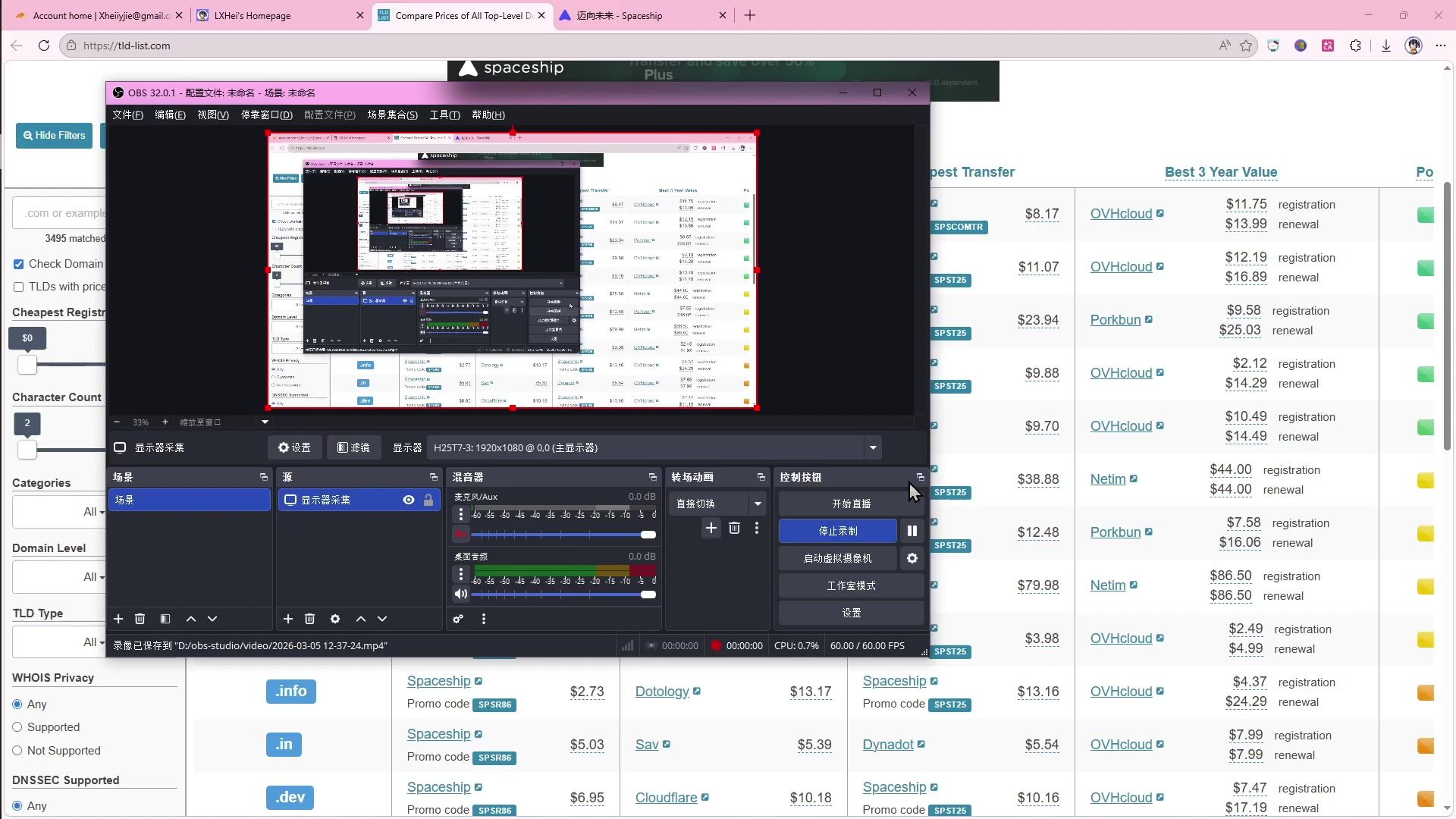Open advanced audio properties gear icon
Viewport: 1456px width, 819px height.
coord(458,619)
